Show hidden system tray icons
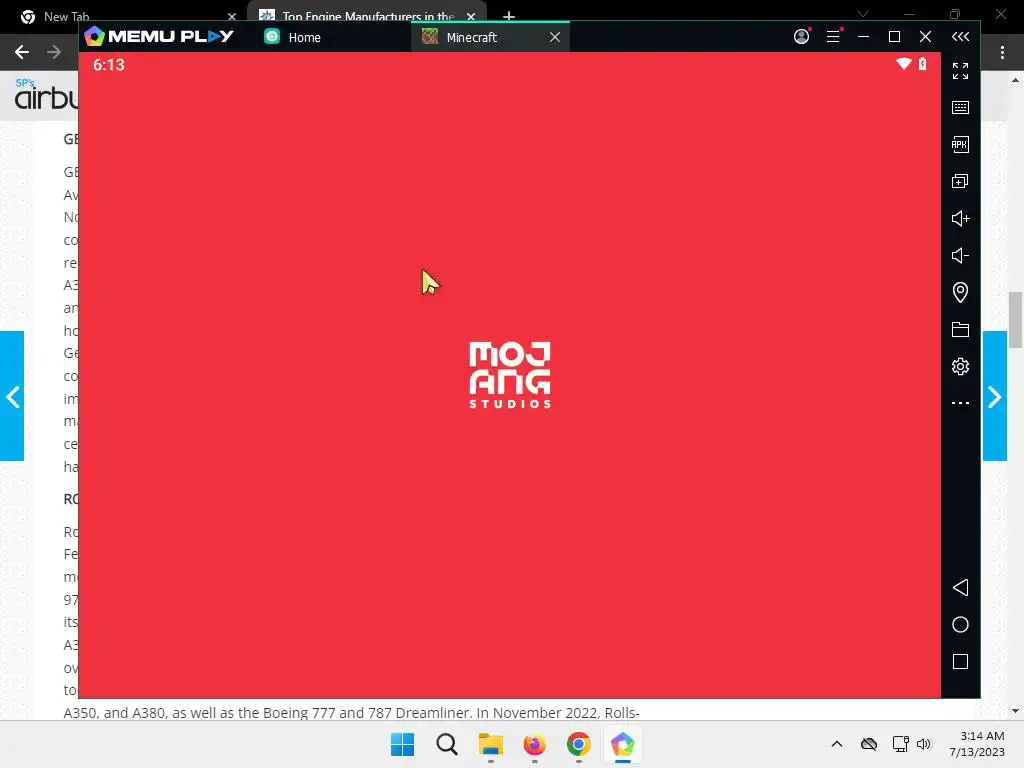 (837, 744)
